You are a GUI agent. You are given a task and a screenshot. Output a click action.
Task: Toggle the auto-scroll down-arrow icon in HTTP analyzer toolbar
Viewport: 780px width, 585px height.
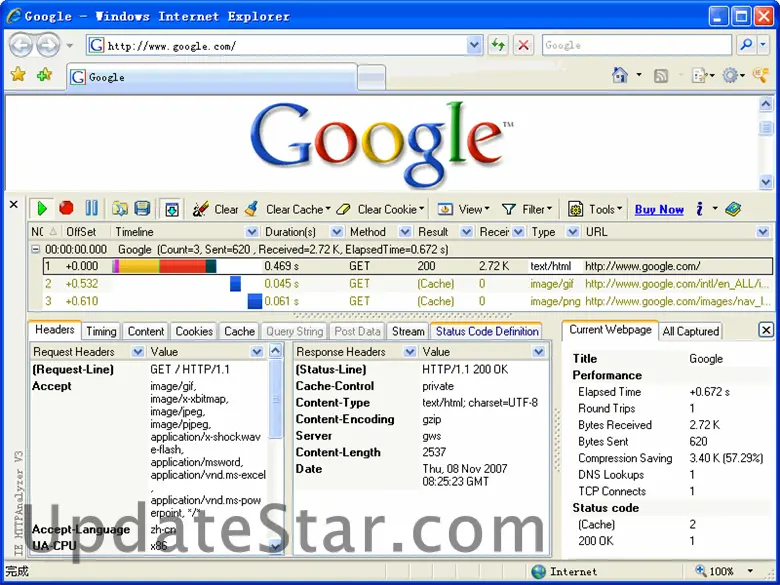(x=172, y=209)
